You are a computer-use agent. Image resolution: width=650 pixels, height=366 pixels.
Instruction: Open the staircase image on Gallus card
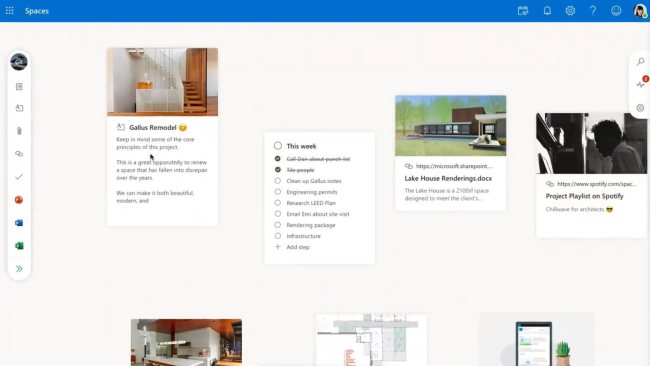[x=162, y=82]
